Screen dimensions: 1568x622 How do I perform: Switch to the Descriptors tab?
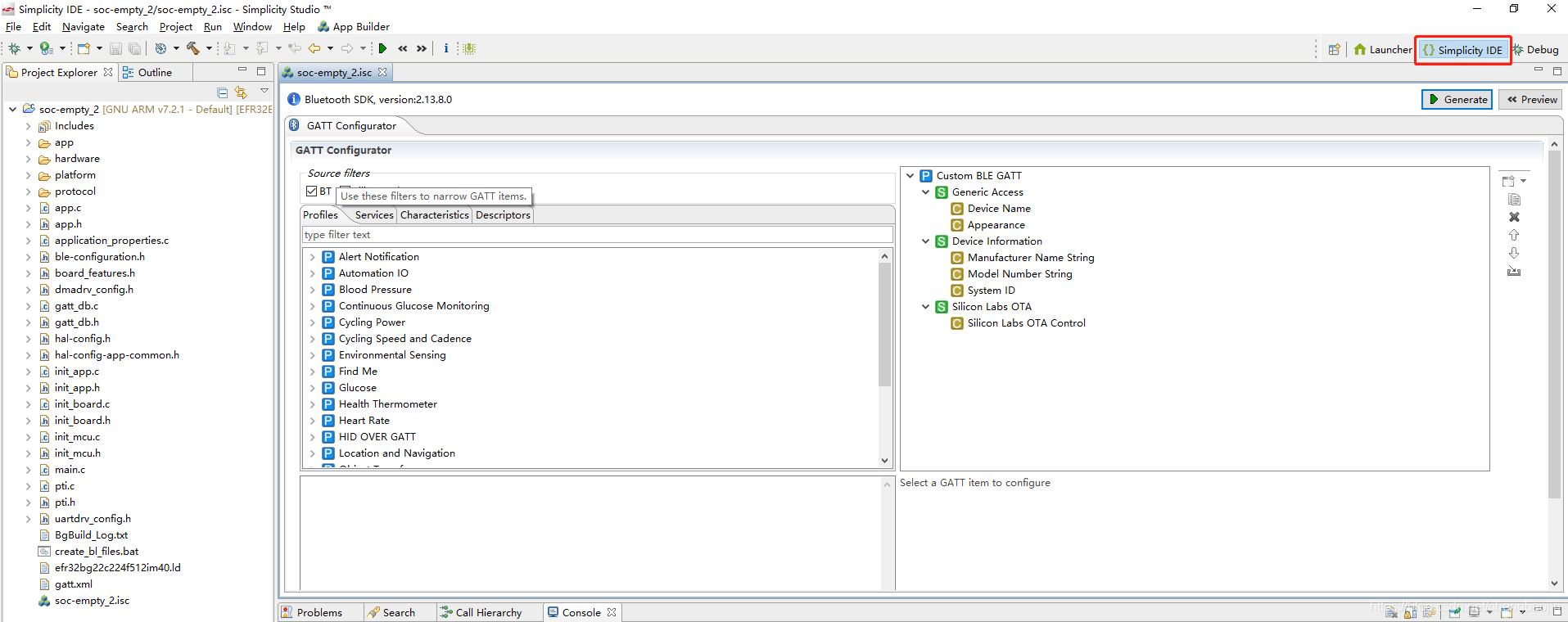503,215
